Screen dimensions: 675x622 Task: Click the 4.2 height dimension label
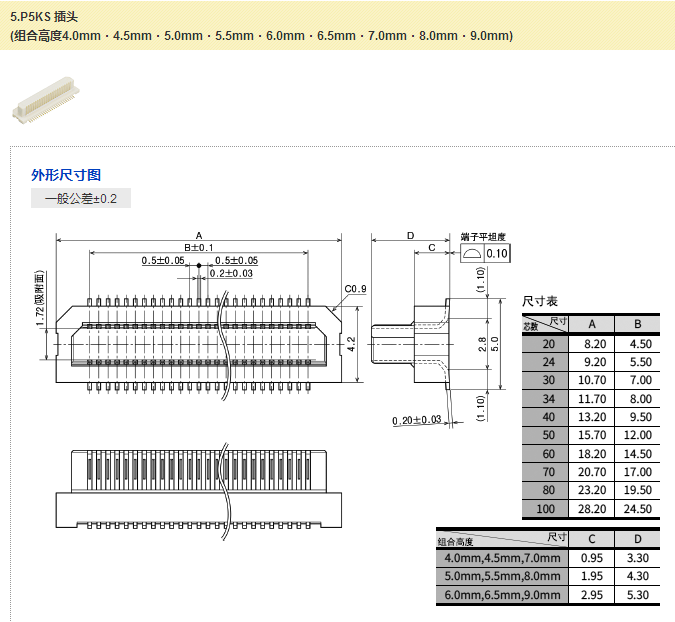pos(352,343)
